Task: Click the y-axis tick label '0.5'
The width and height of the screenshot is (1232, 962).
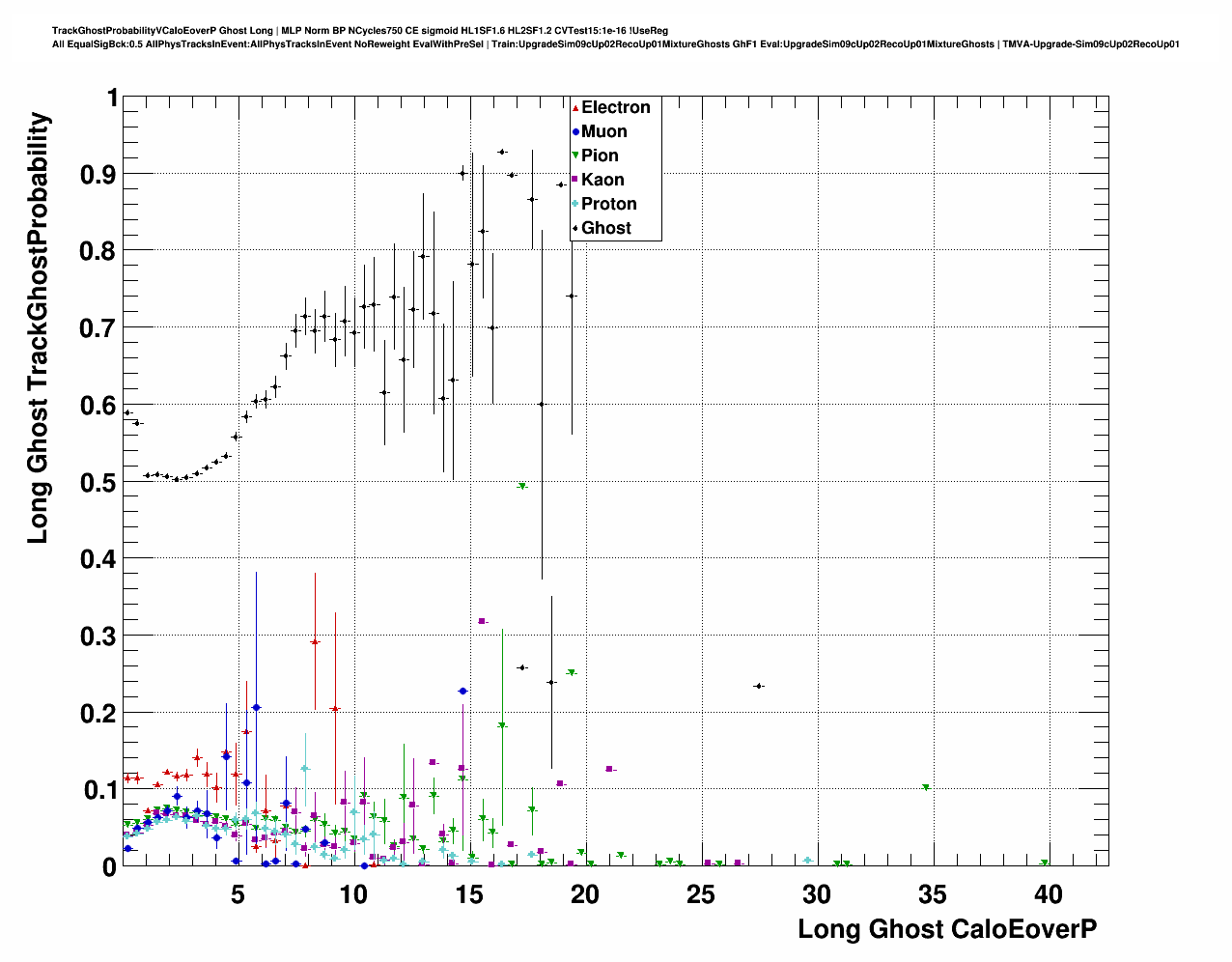Action: pos(98,483)
